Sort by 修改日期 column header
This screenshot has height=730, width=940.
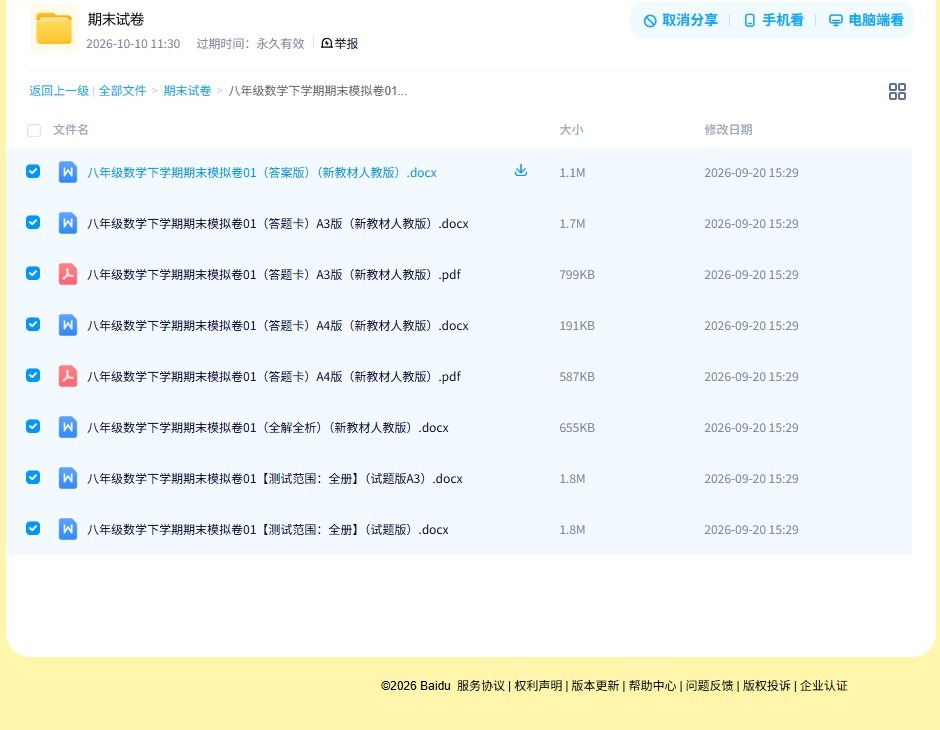coord(728,129)
